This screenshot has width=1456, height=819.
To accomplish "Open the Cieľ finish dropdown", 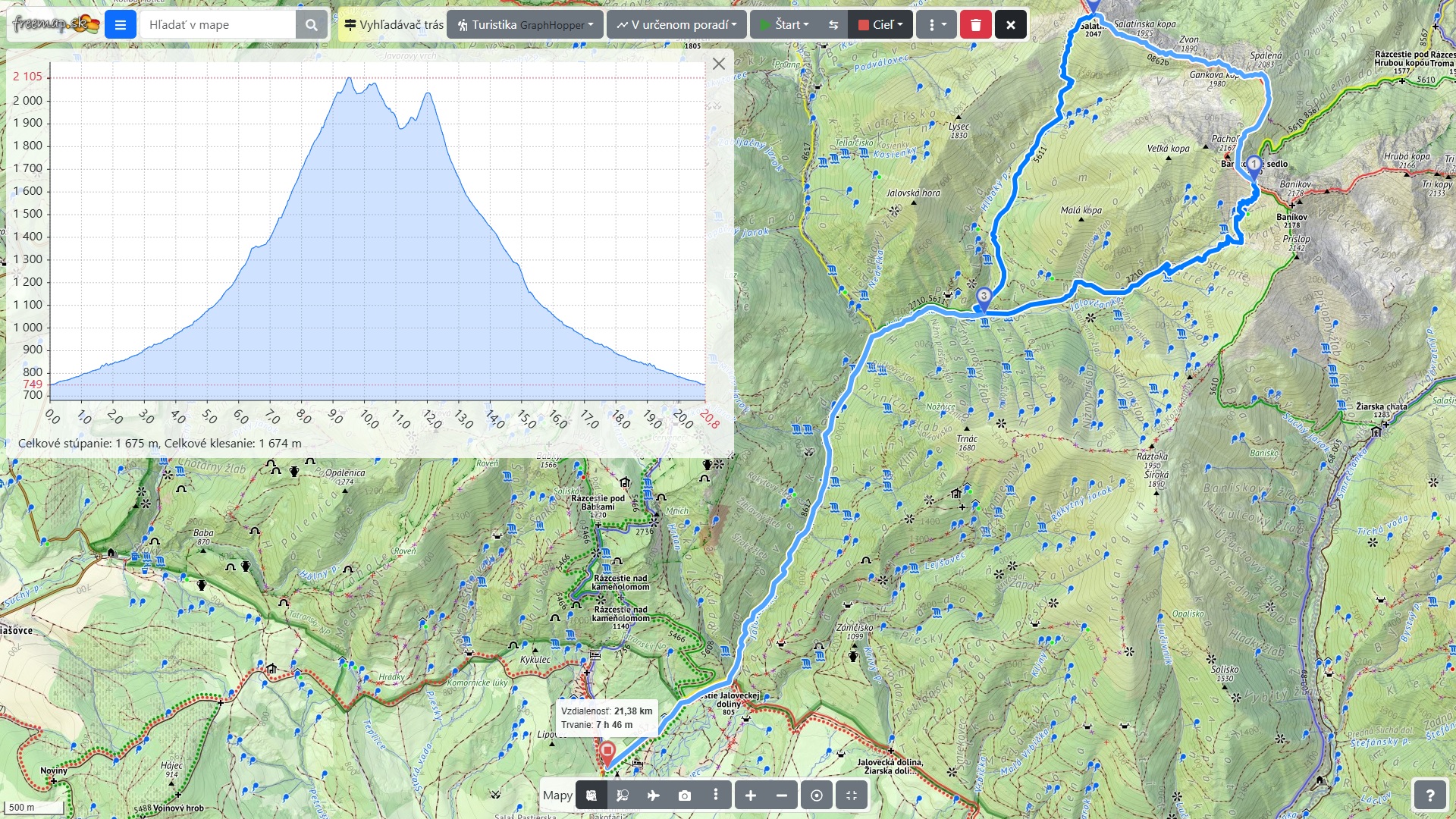I will coord(880,25).
